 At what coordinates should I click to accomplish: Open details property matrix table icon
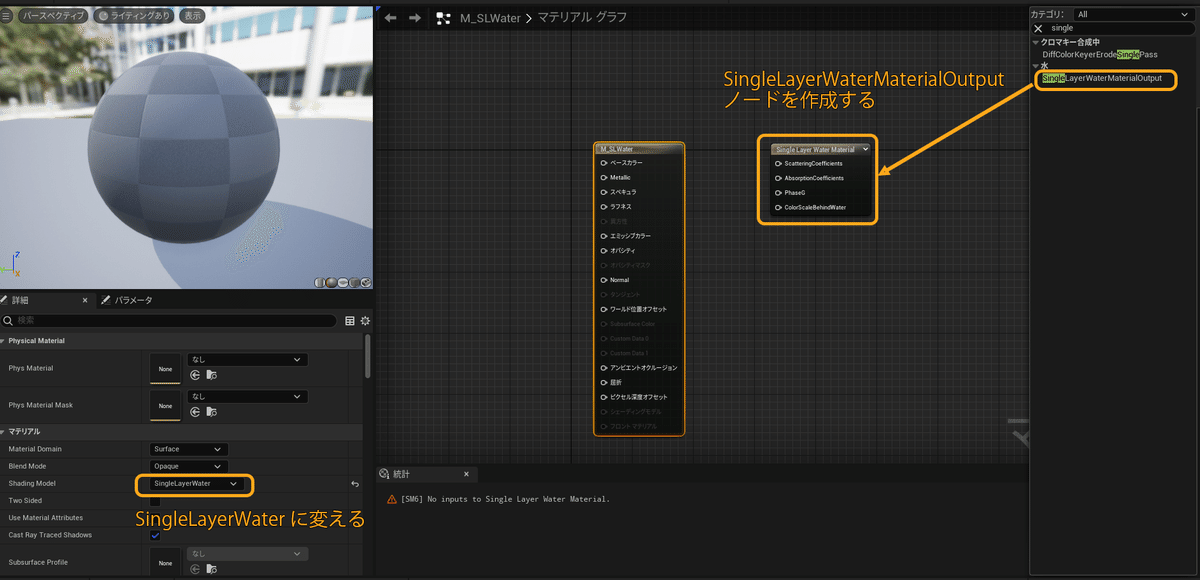349,321
